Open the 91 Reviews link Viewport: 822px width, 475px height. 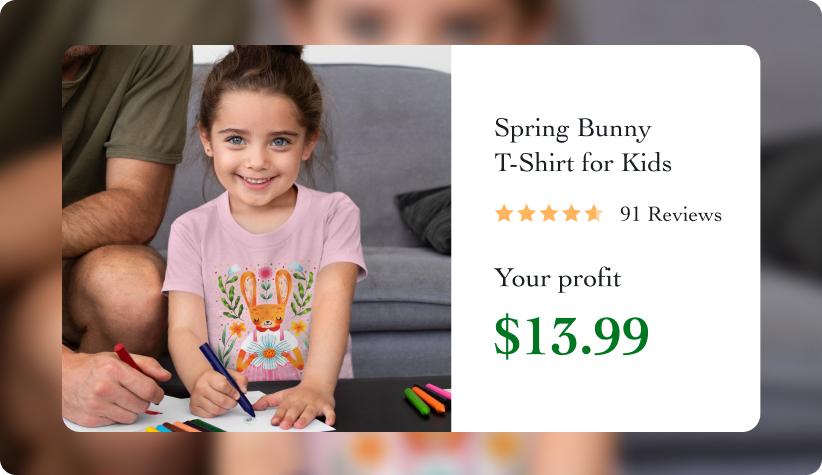click(x=670, y=214)
